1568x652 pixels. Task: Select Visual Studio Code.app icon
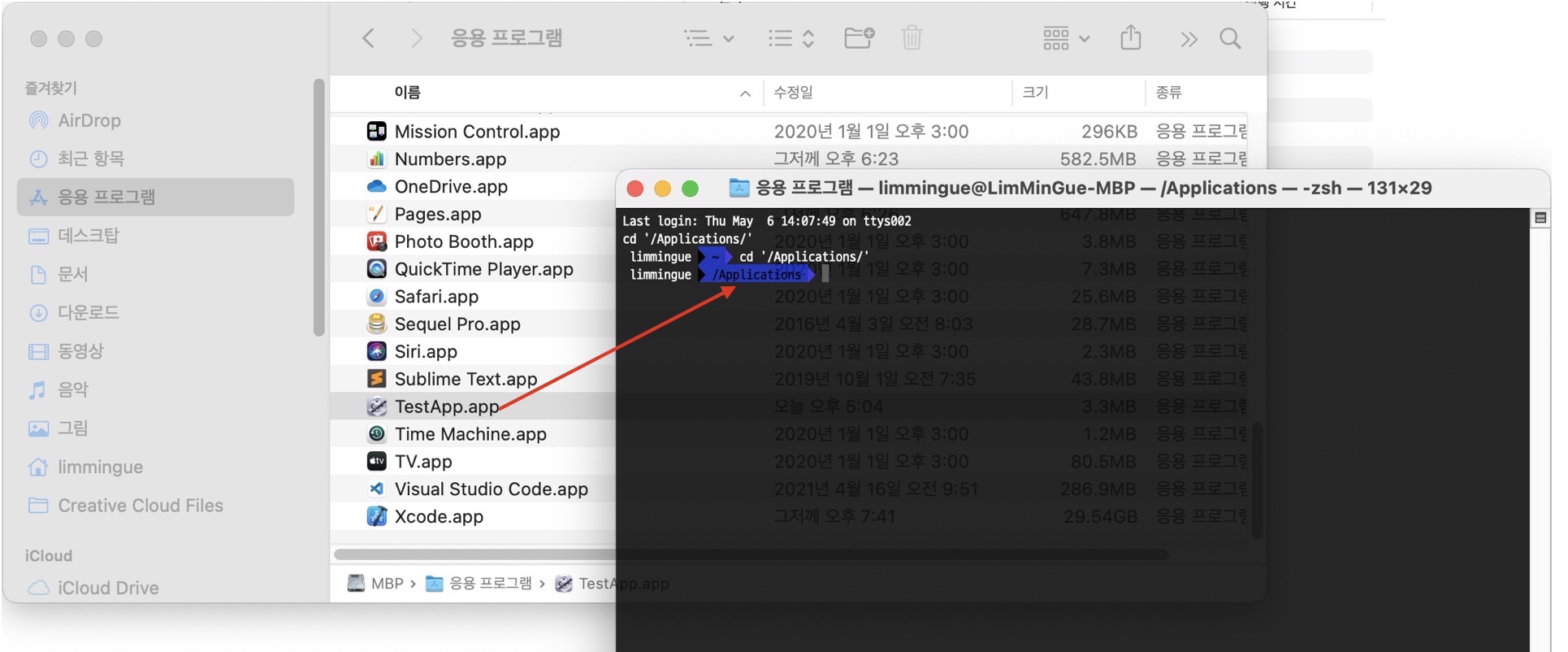click(376, 489)
